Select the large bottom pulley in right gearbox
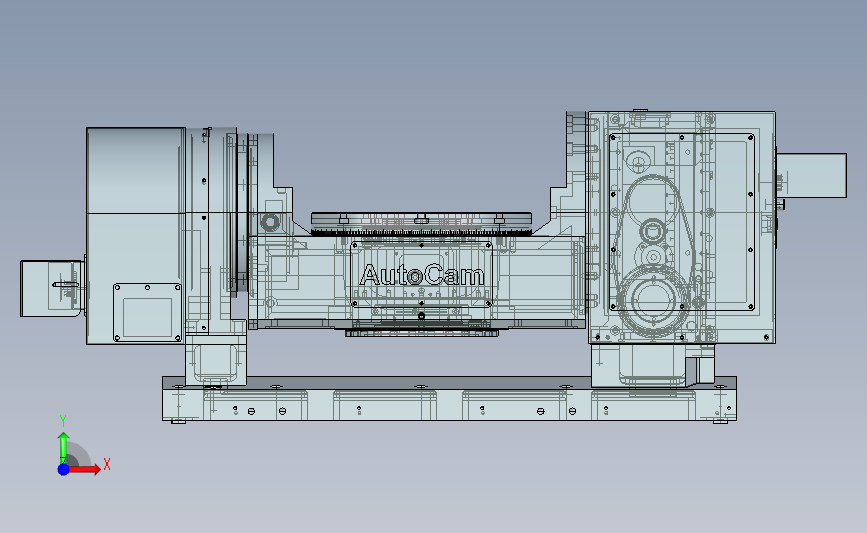 [653, 302]
